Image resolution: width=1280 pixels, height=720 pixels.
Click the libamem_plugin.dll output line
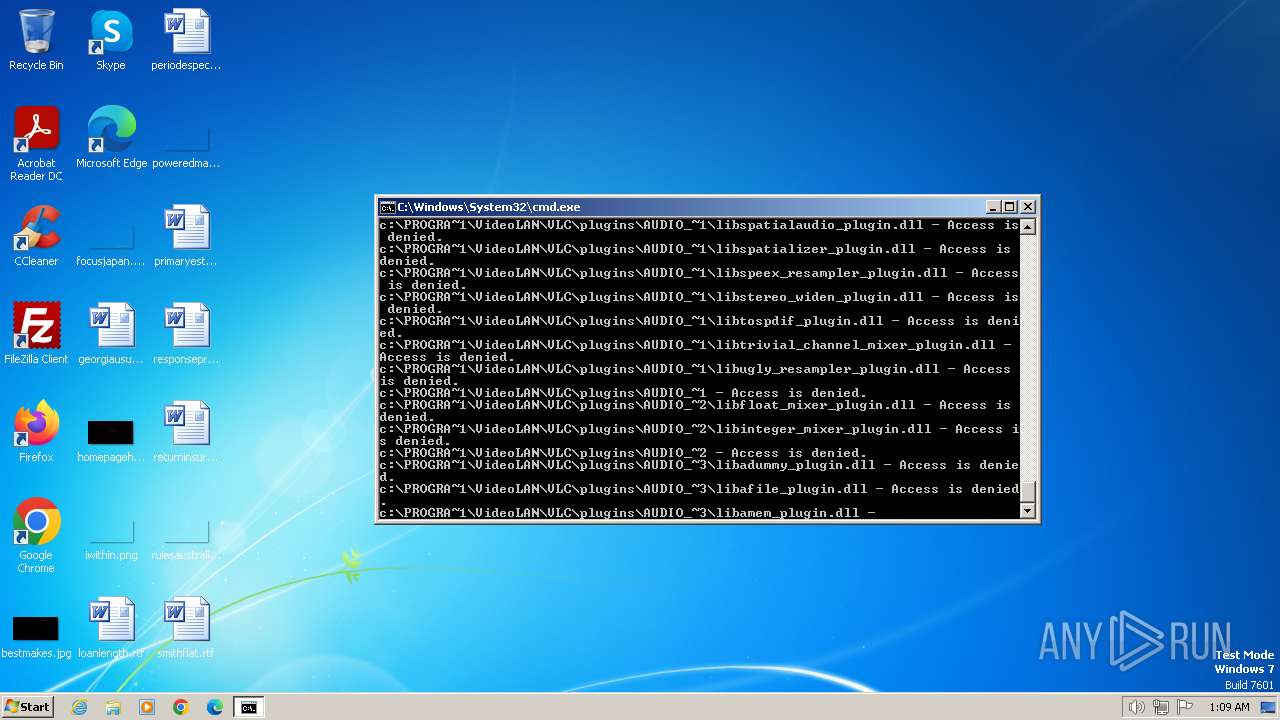click(627, 513)
